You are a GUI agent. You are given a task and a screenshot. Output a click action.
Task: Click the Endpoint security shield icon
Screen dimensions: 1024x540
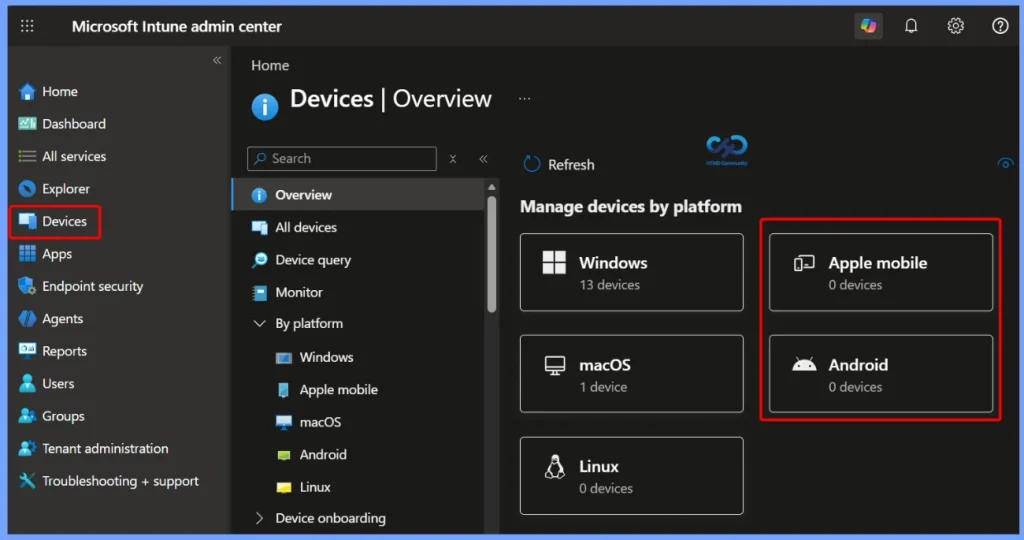click(x=27, y=286)
